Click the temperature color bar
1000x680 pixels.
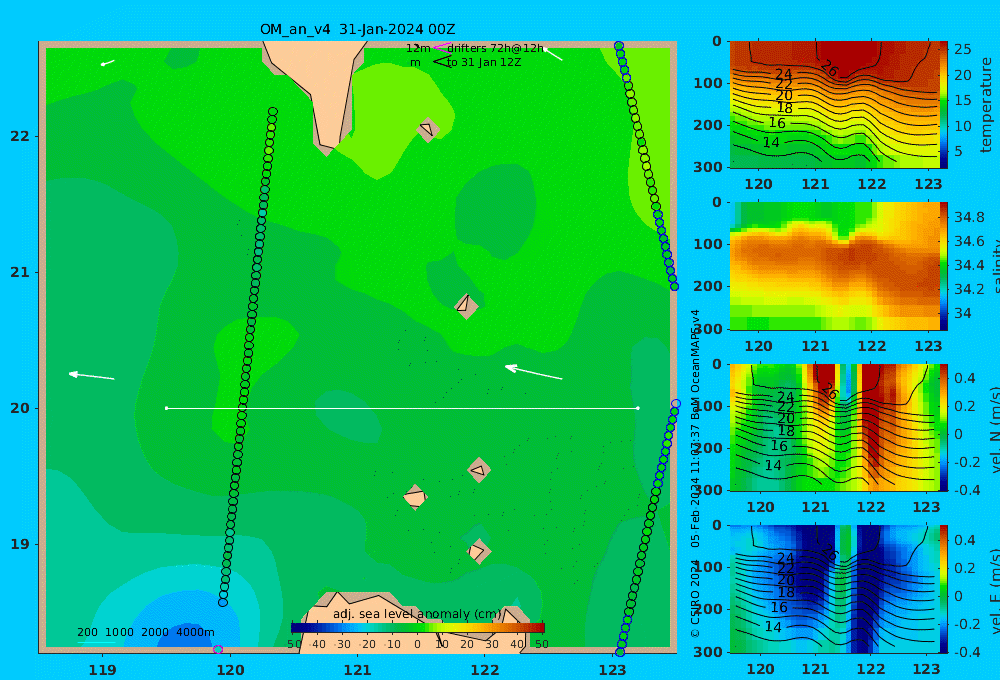tap(944, 105)
